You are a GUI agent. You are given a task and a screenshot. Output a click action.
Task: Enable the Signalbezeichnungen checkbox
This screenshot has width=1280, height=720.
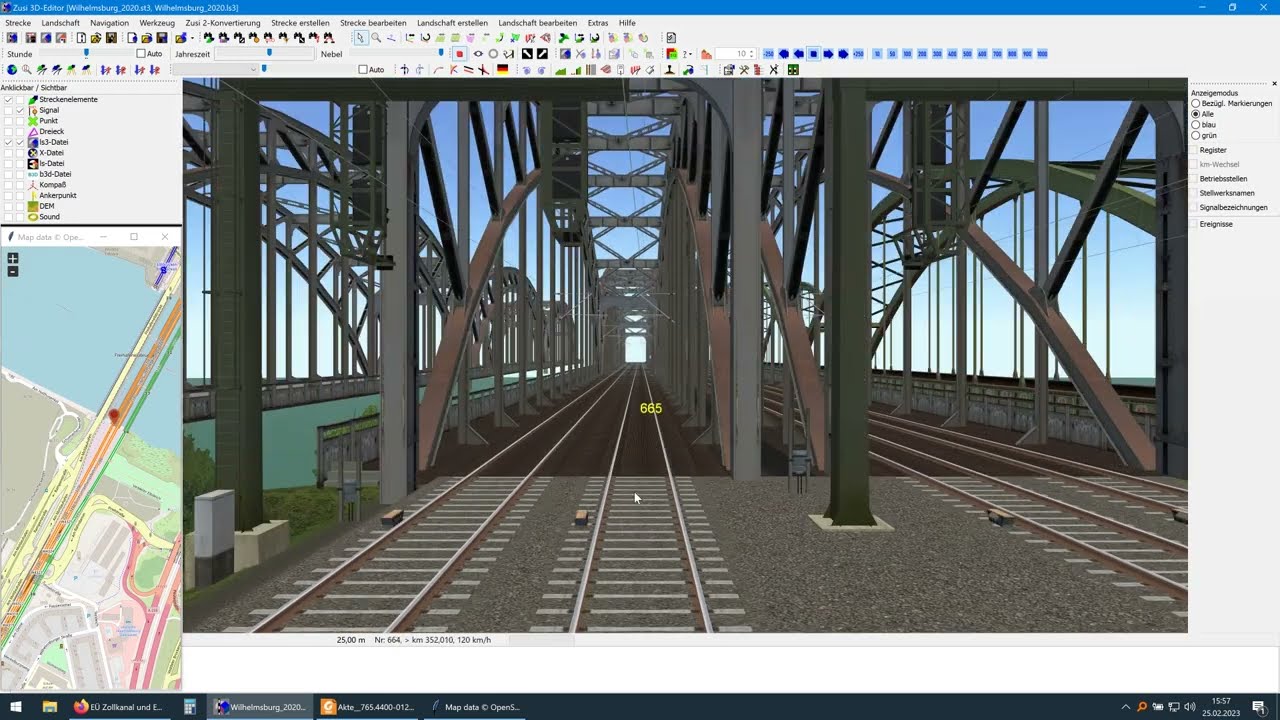(1193, 207)
